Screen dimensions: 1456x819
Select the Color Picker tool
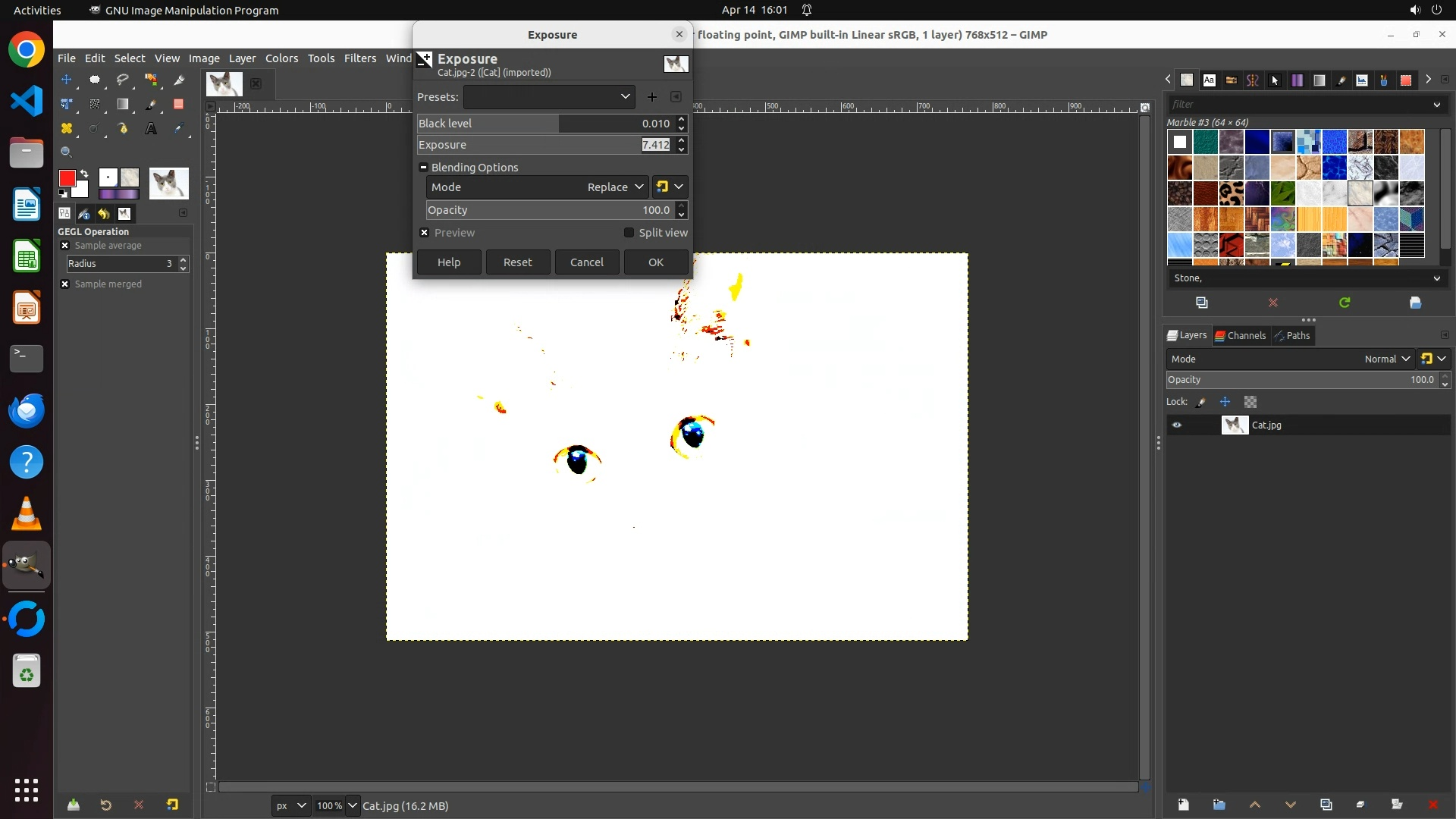179,129
